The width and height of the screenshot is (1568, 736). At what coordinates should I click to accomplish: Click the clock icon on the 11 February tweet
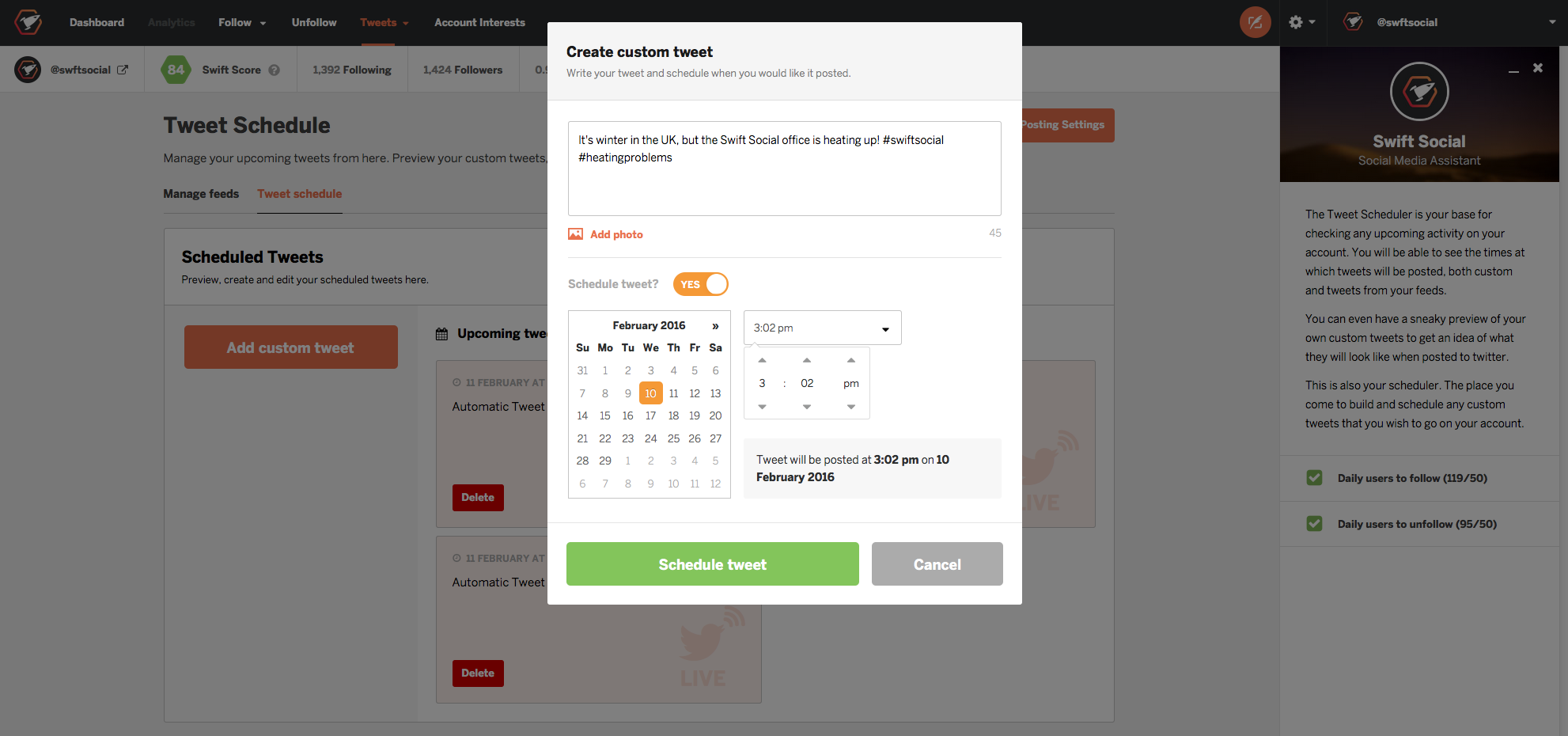[x=455, y=381]
